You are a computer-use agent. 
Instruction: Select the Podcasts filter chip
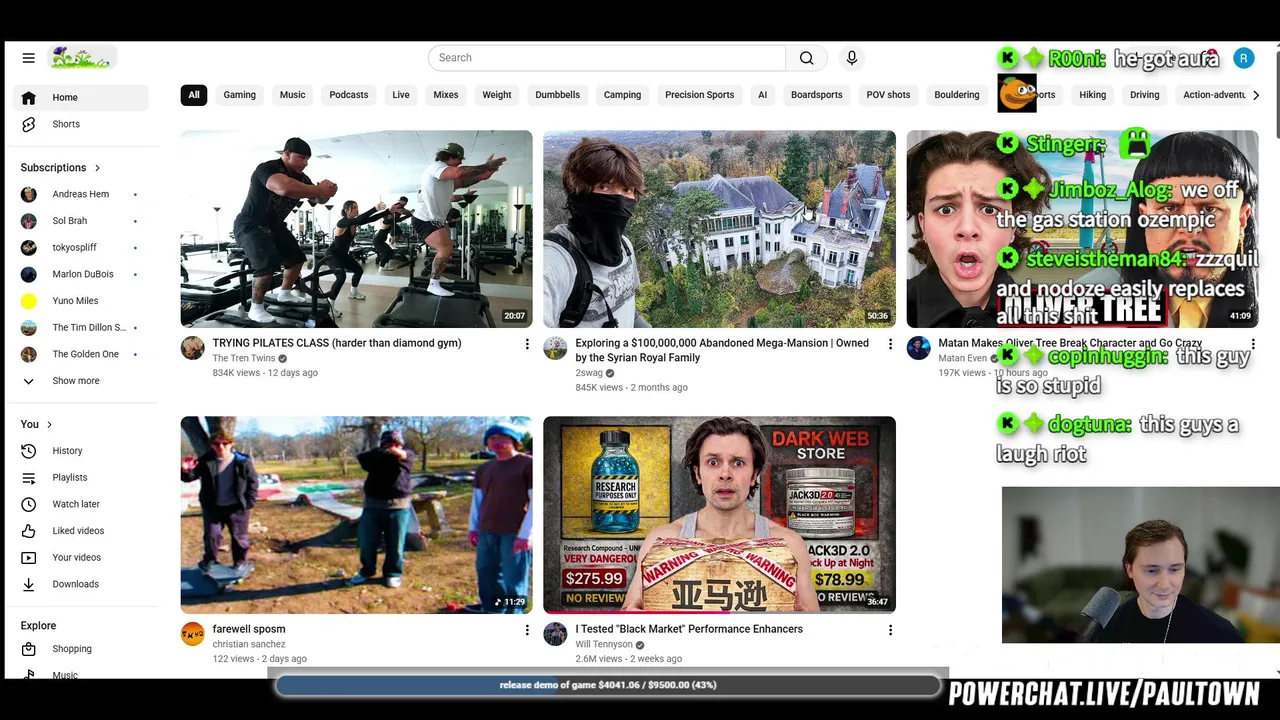(x=349, y=95)
